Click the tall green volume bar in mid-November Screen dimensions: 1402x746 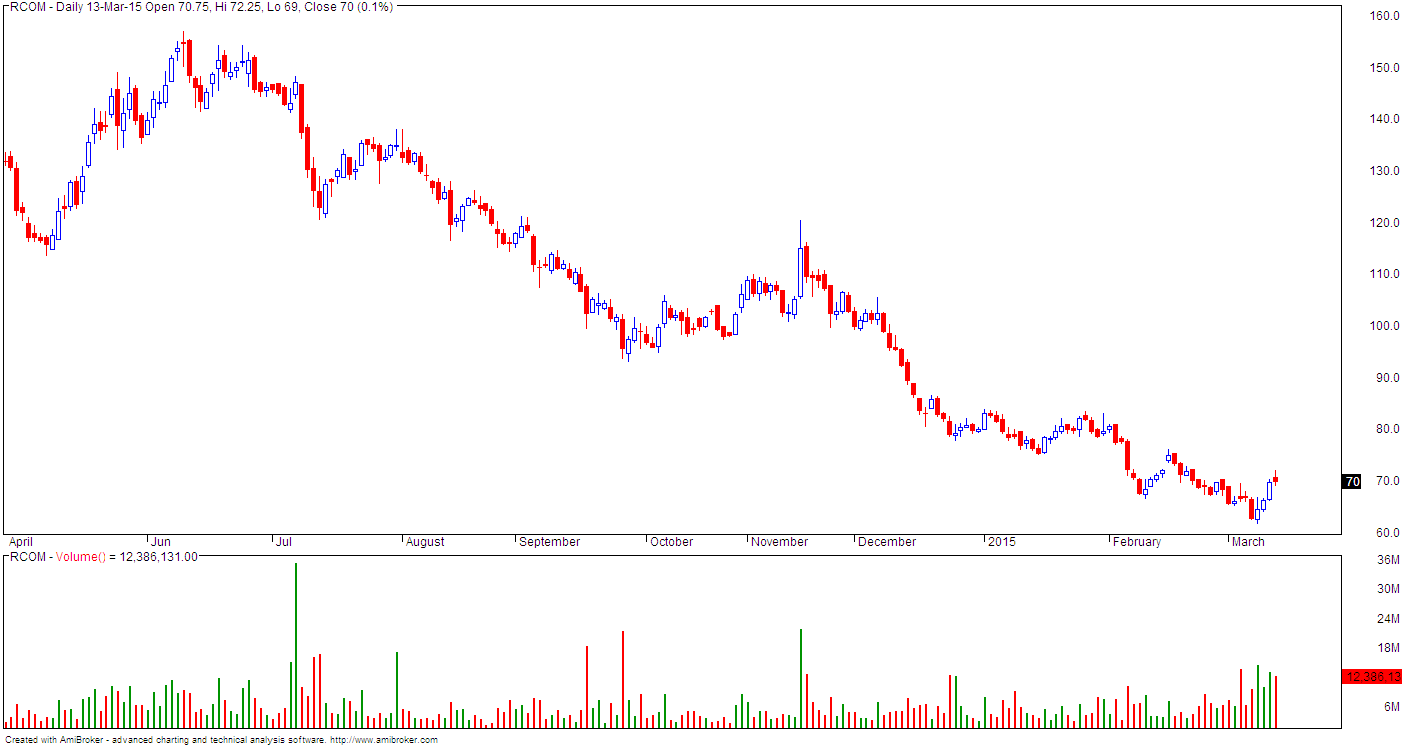click(x=801, y=678)
